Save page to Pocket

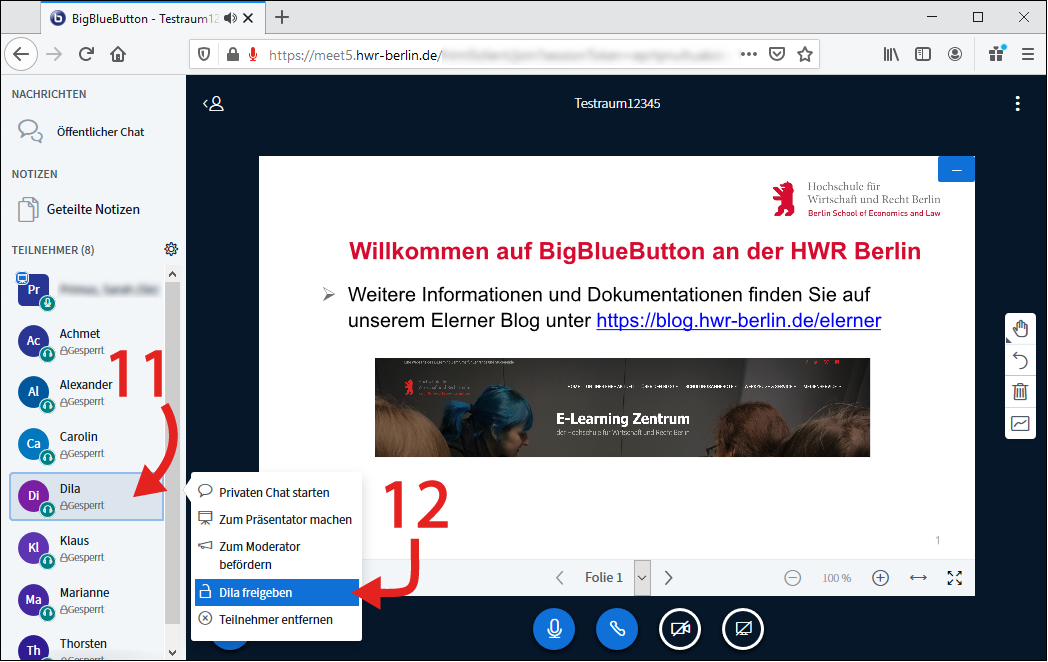[777, 54]
